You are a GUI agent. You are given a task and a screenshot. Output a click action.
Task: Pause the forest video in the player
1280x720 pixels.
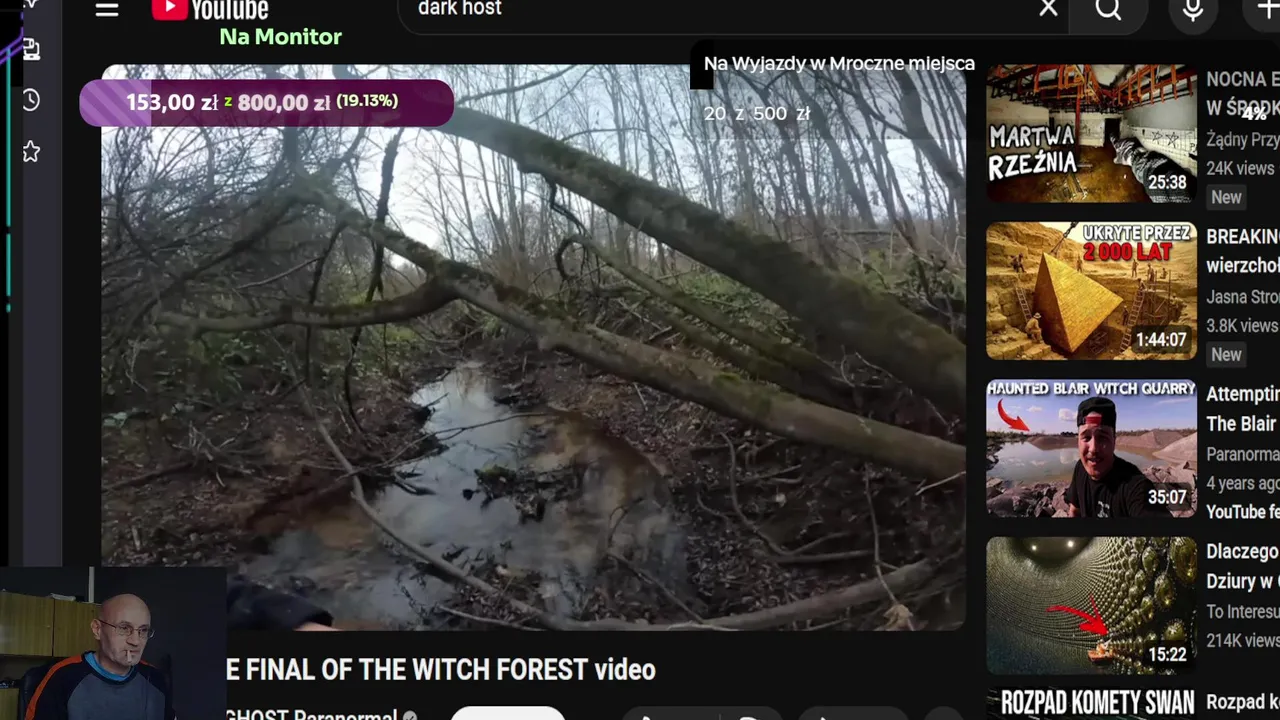[533, 348]
